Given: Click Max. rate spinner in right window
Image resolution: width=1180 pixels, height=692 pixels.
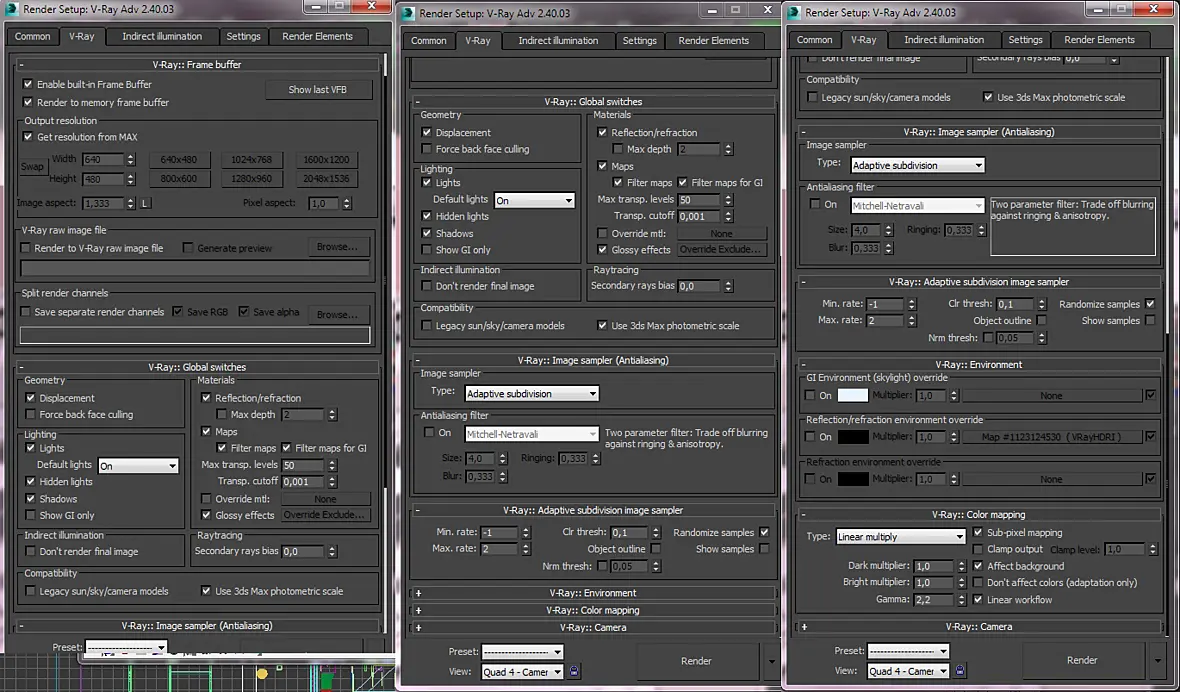Looking at the screenshot, I should (x=912, y=320).
